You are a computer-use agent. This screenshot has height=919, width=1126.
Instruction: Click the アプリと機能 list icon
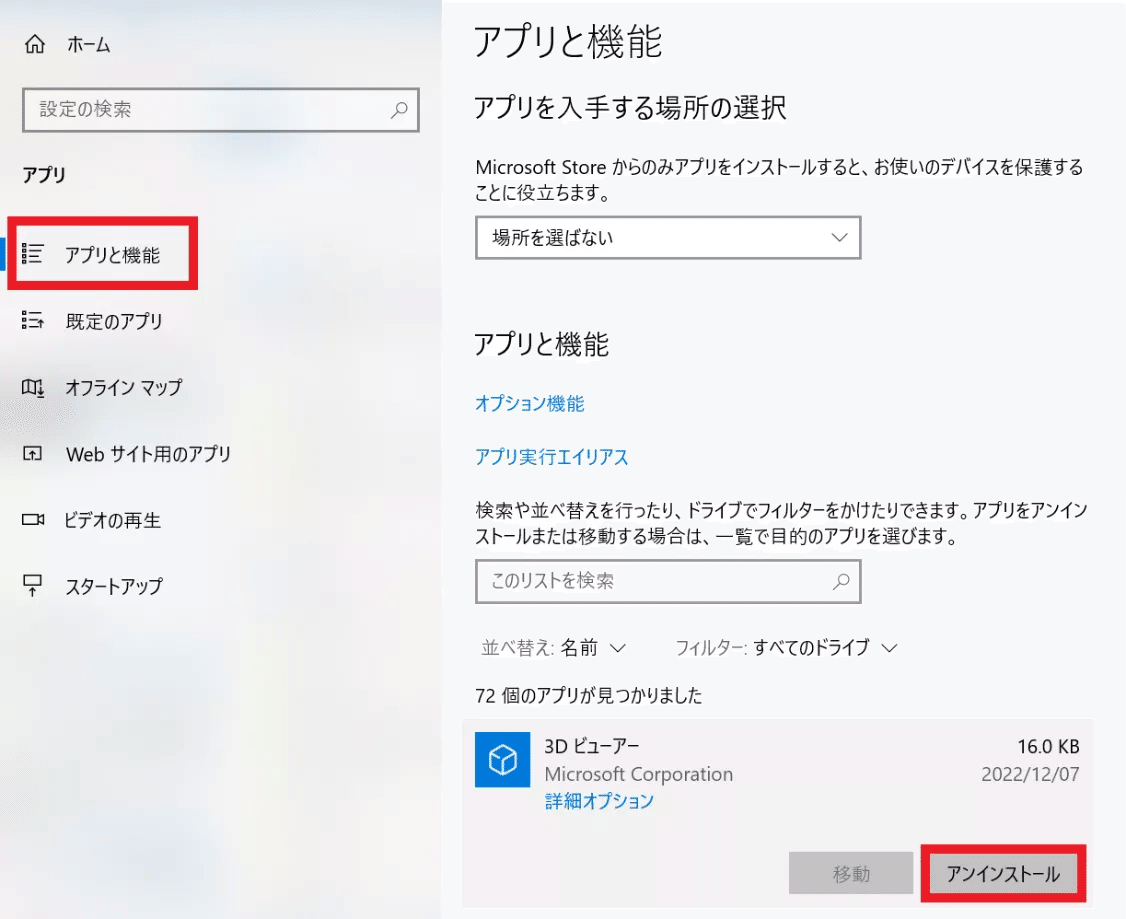point(32,253)
